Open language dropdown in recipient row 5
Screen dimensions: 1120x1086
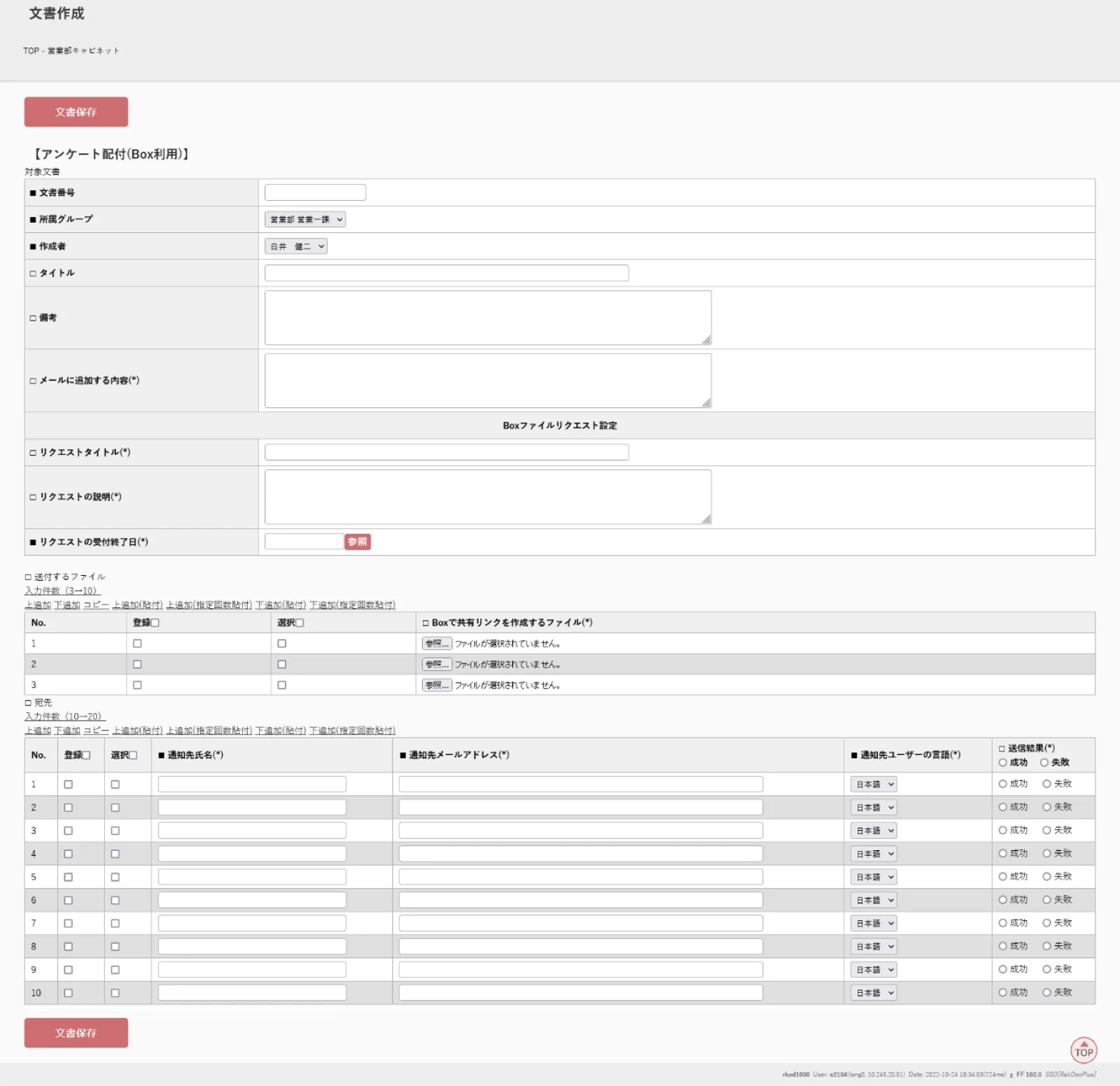coord(874,877)
